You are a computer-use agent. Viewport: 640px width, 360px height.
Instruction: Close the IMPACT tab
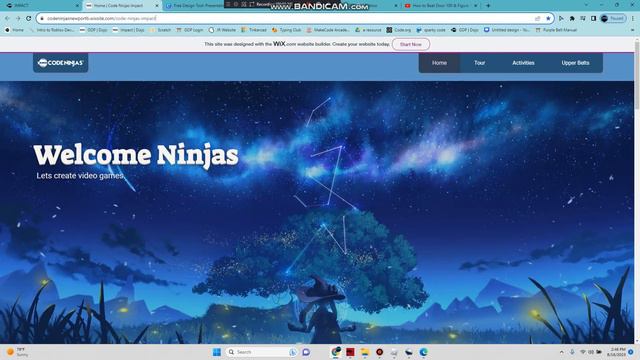pyautogui.click(x=78, y=6)
